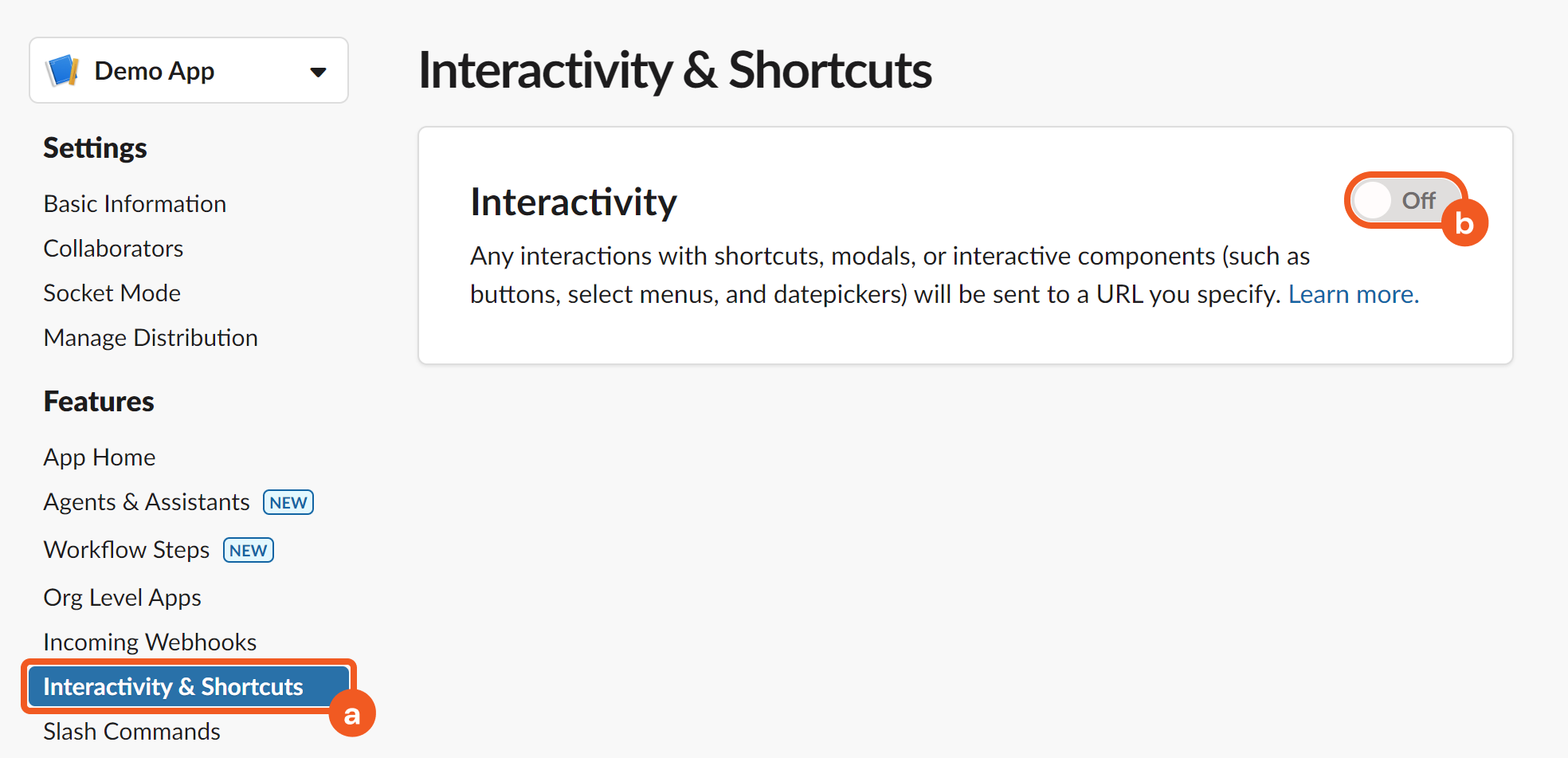This screenshot has height=758, width=1568.
Task: Open Agents & Assistants page
Action: coord(147,502)
